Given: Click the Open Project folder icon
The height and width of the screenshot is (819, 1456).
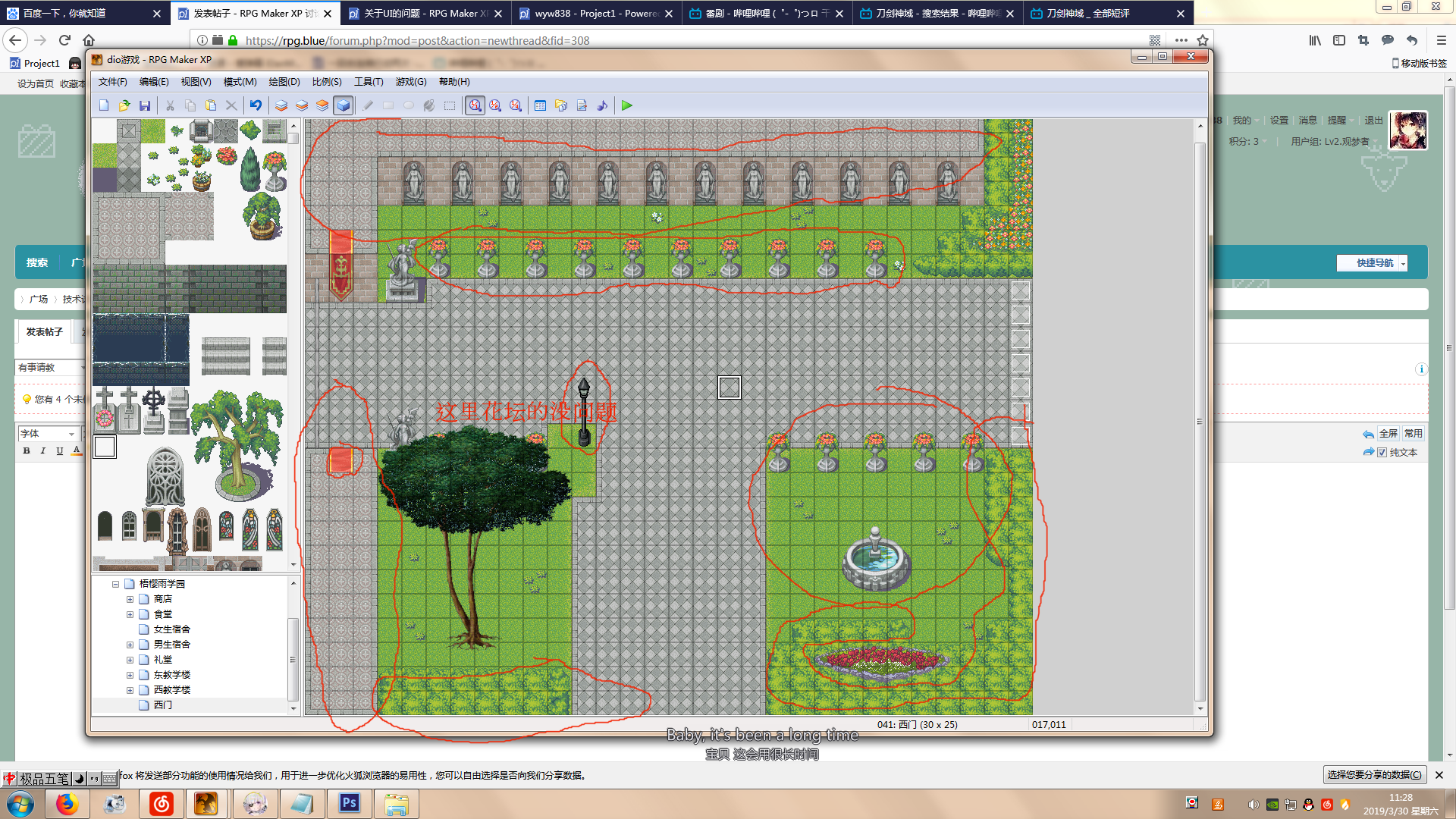Looking at the screenshot, I should pos(124,105).
